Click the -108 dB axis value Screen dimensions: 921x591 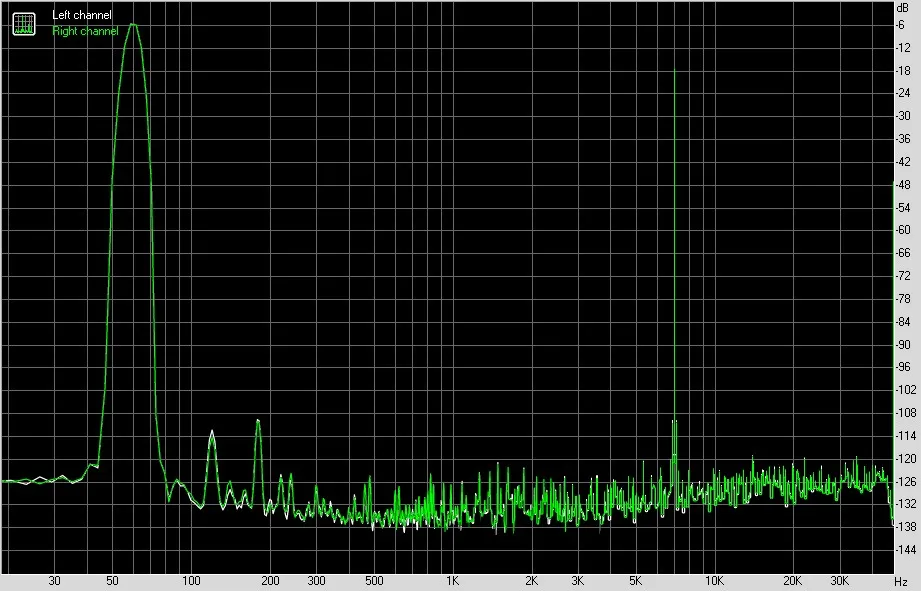click(906, 413)
